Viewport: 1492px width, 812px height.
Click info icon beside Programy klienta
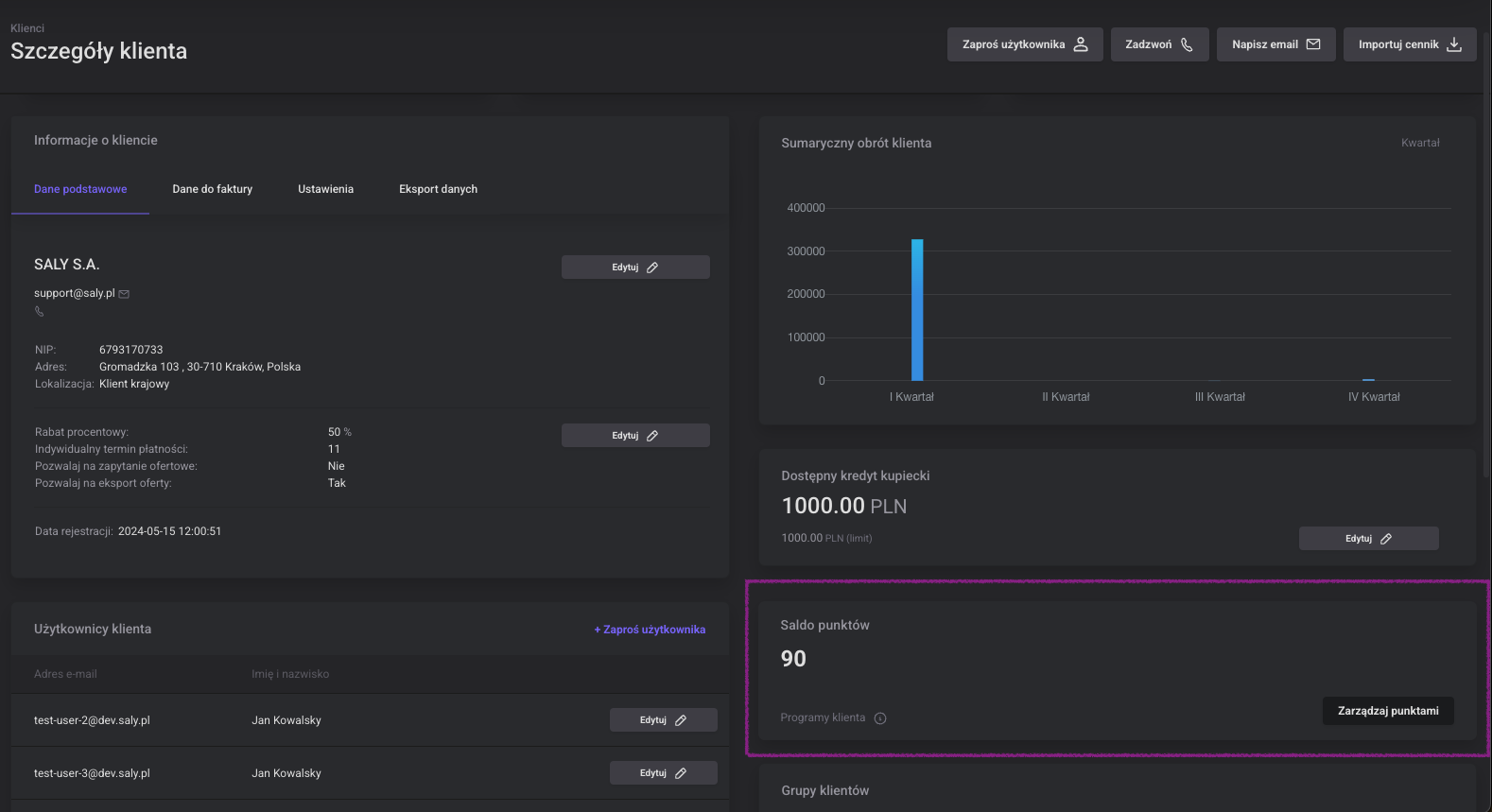pos(880,718)
